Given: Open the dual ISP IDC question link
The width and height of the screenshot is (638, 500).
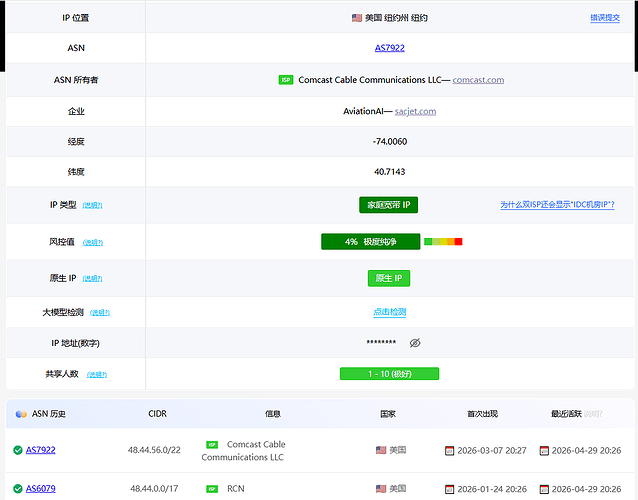Looking at the screenshot, I should click(557, 205).
